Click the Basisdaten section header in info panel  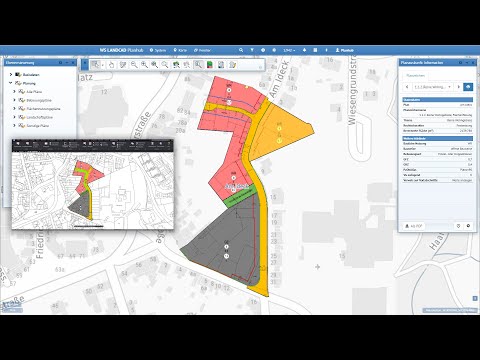point(438,100)
